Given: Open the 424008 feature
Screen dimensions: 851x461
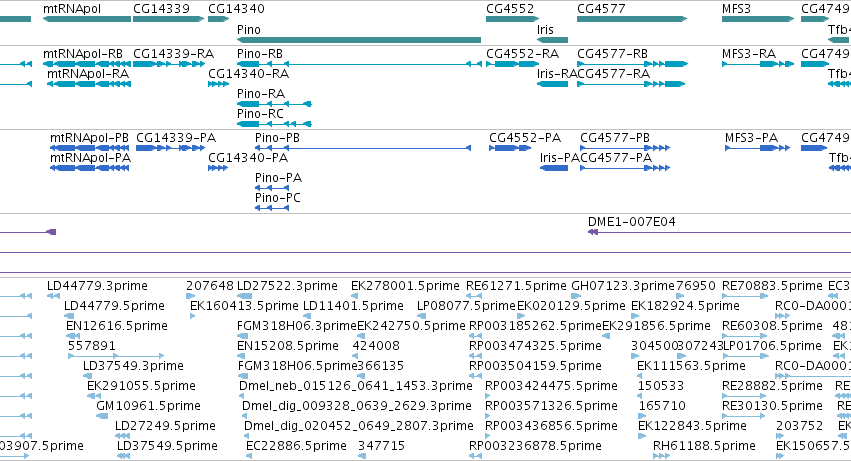Looking at the screenshot, I should pyautogui.click(x=376, y=346).
